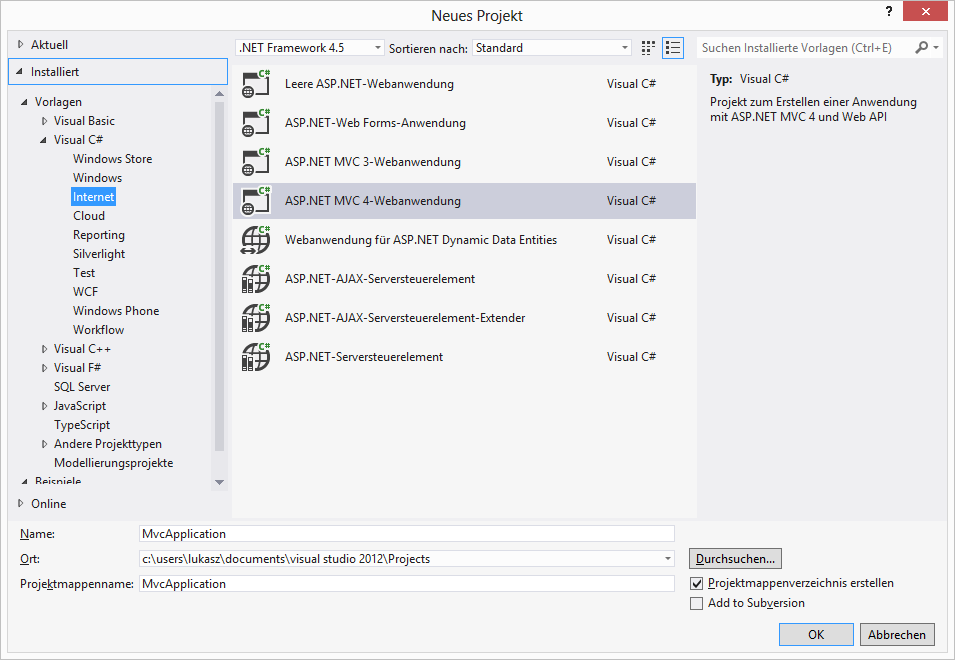The height and width of the screenshot is (660, 955).
Task: Click the Abbrechen button
Action: [897, 634]
